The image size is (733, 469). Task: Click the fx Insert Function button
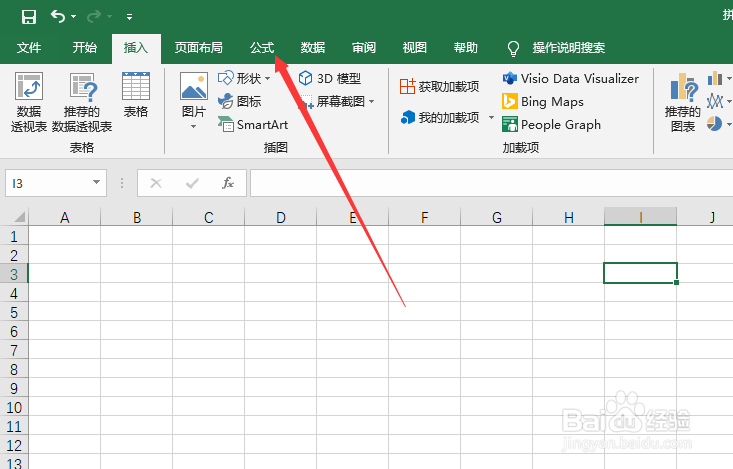(x=228, y=183)
